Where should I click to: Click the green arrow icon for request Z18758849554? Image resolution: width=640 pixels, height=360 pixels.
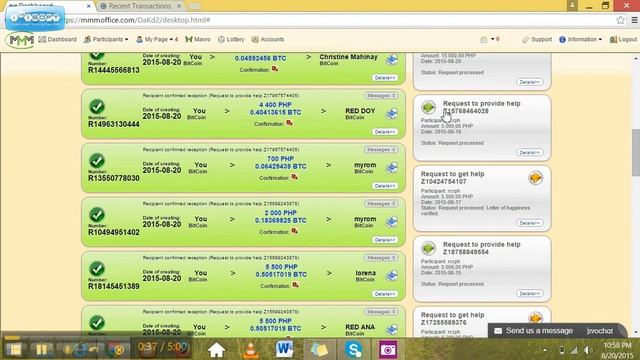pyautogui.click(x=428, y=248)
